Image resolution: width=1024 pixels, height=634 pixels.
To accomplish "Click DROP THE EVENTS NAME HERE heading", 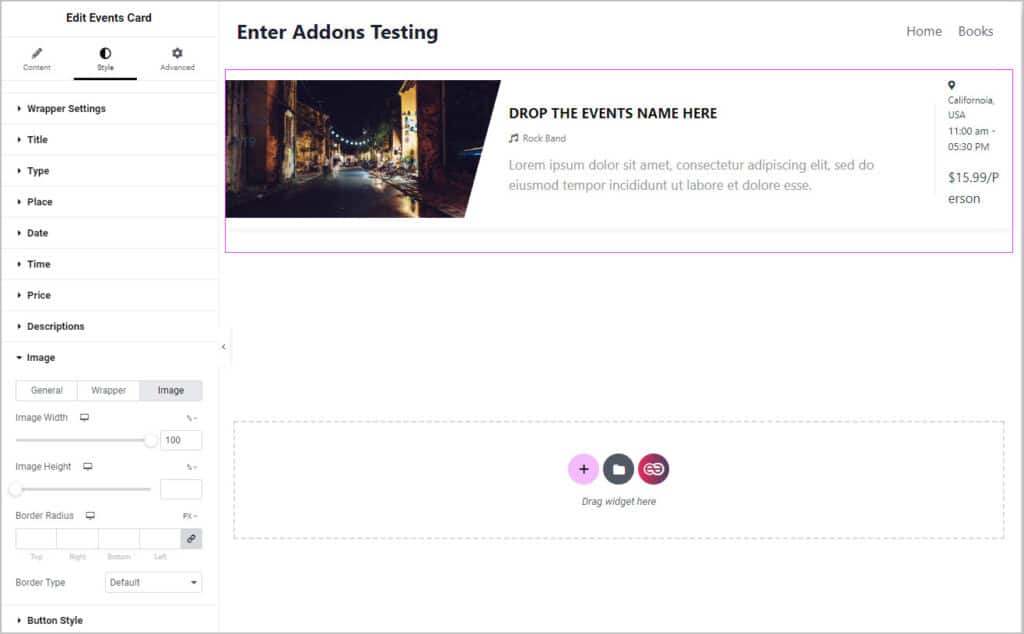I will pyautogui.click(x=613, y=114).
